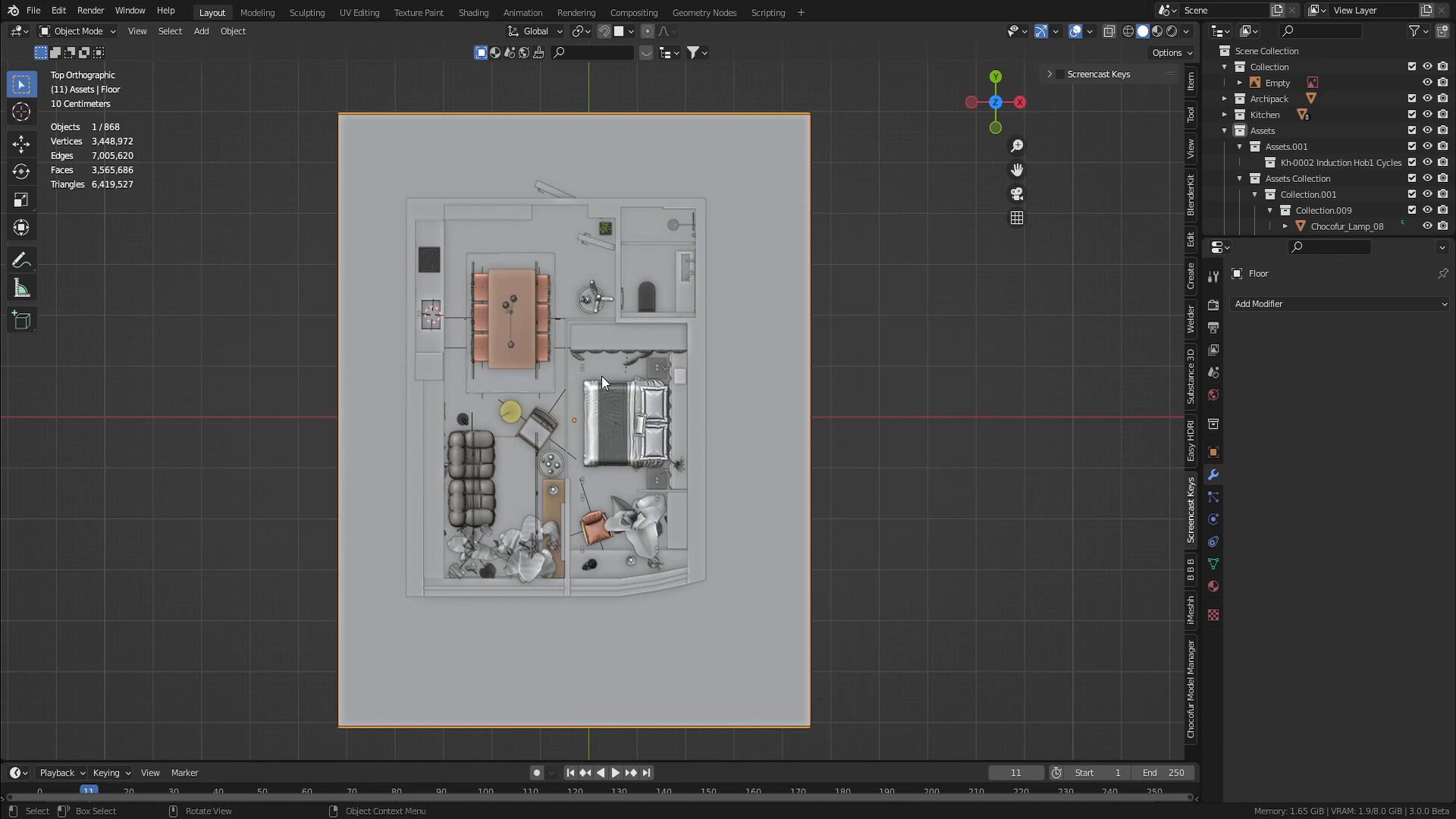Open the Object Mode dropdown
1456x819 pixels.
click(x=77, y=31)
